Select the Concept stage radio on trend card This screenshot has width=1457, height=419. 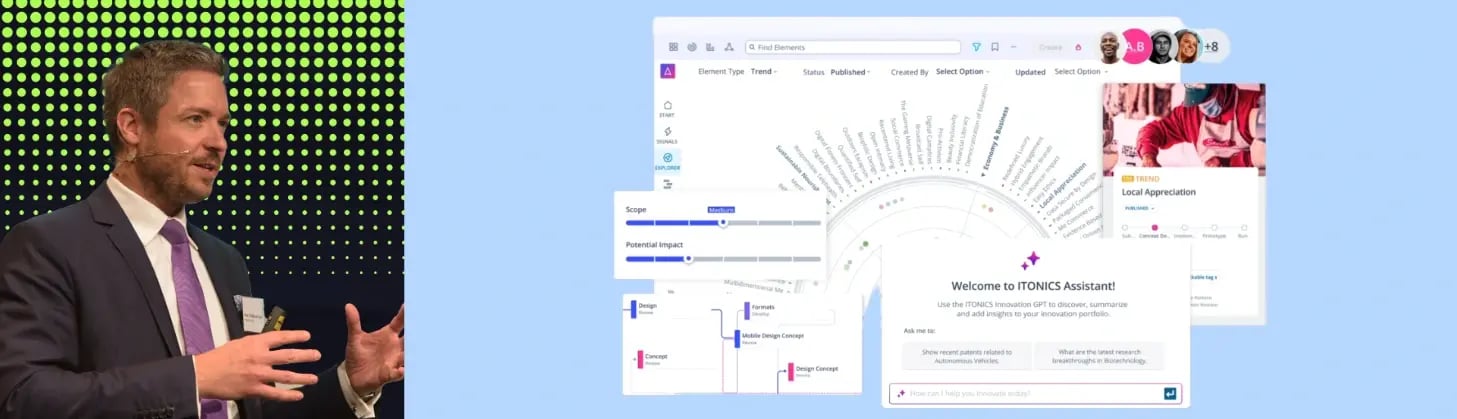[1155, 228]
